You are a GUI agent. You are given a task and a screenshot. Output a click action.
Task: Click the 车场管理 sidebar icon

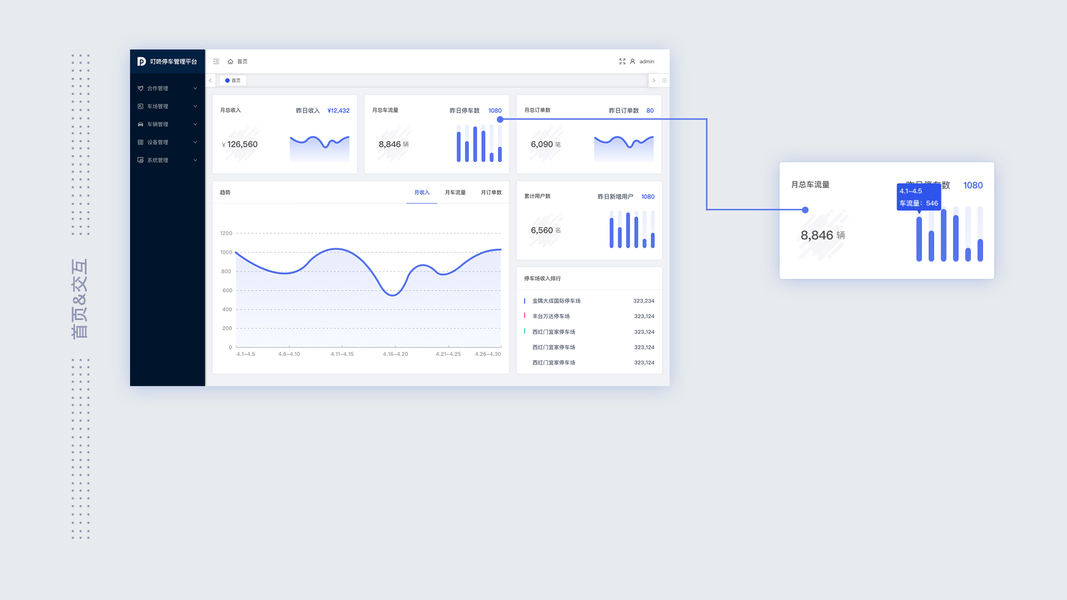[x=140, y=106]
